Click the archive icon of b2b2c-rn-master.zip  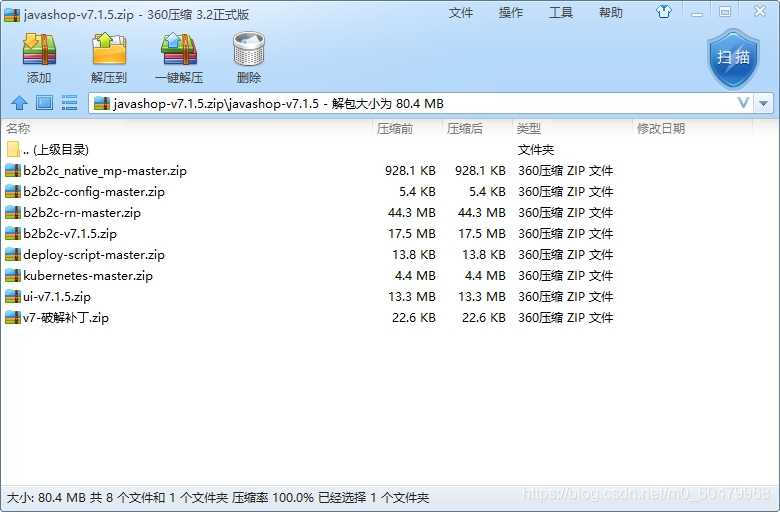tap(12, 212)
